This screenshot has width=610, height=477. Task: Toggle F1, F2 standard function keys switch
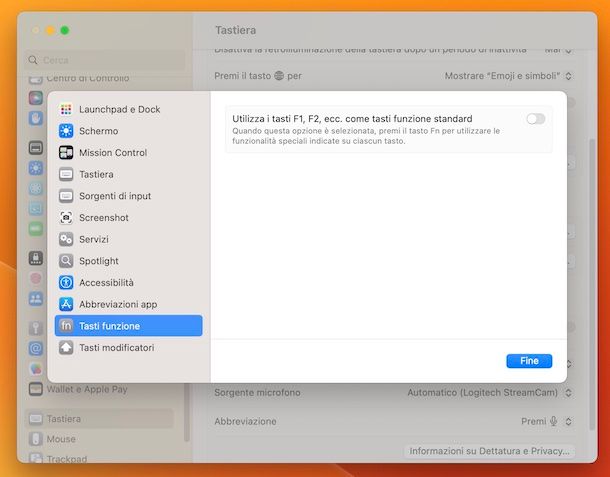point(536,119)
